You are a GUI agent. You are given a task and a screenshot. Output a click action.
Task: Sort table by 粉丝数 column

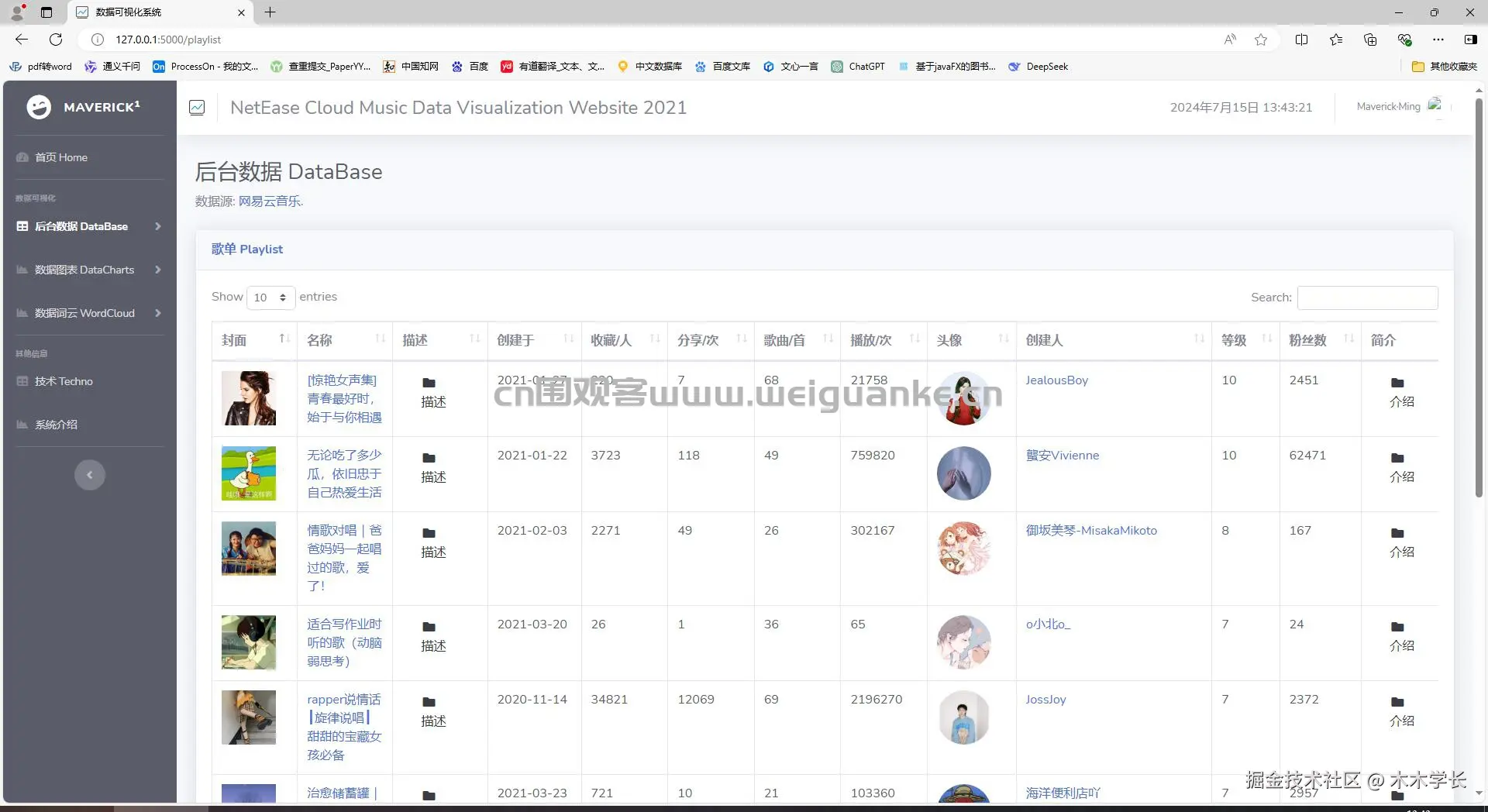tap(1321, 340)
